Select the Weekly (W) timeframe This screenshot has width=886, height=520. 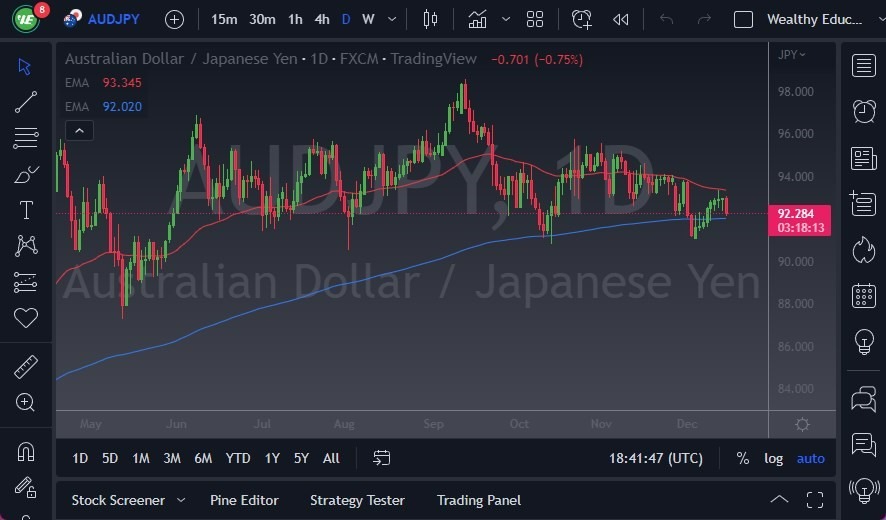pos(368,20)
